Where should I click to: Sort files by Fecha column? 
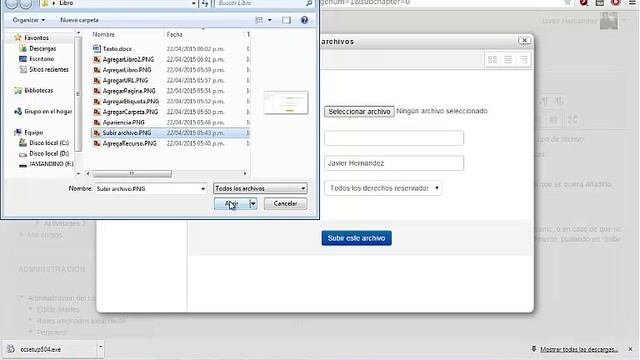[x=174, y=35]
